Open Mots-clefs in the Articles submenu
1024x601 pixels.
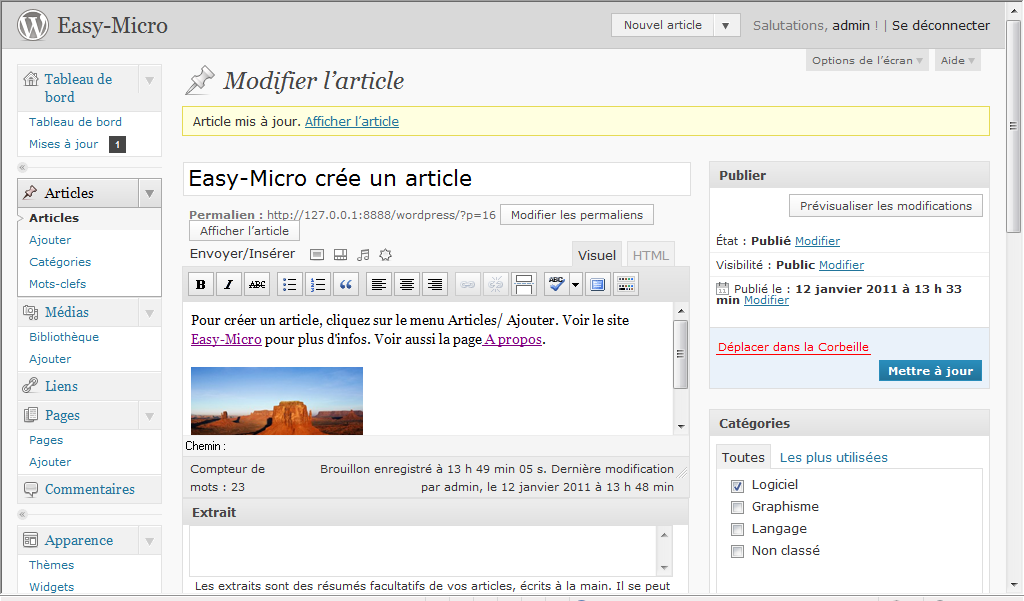pyautogui.click(x=57, y=284)
